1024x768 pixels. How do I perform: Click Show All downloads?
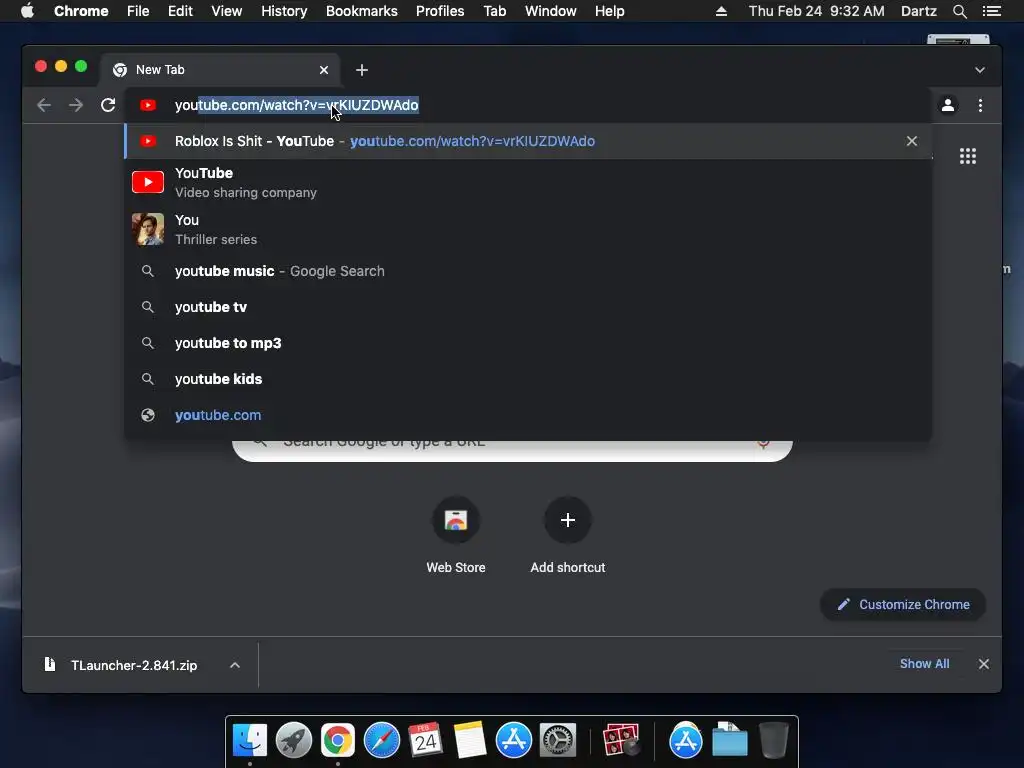(924, 664)
